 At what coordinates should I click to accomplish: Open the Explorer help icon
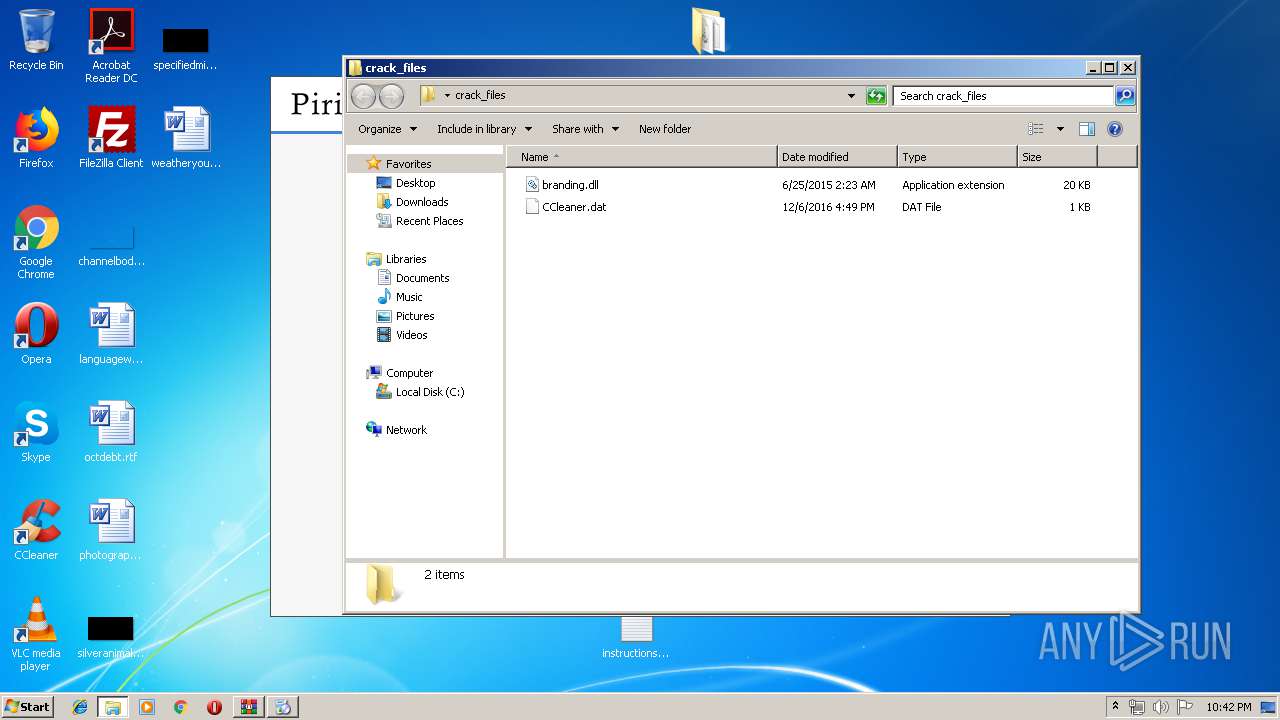click(x=1115, y=129)
